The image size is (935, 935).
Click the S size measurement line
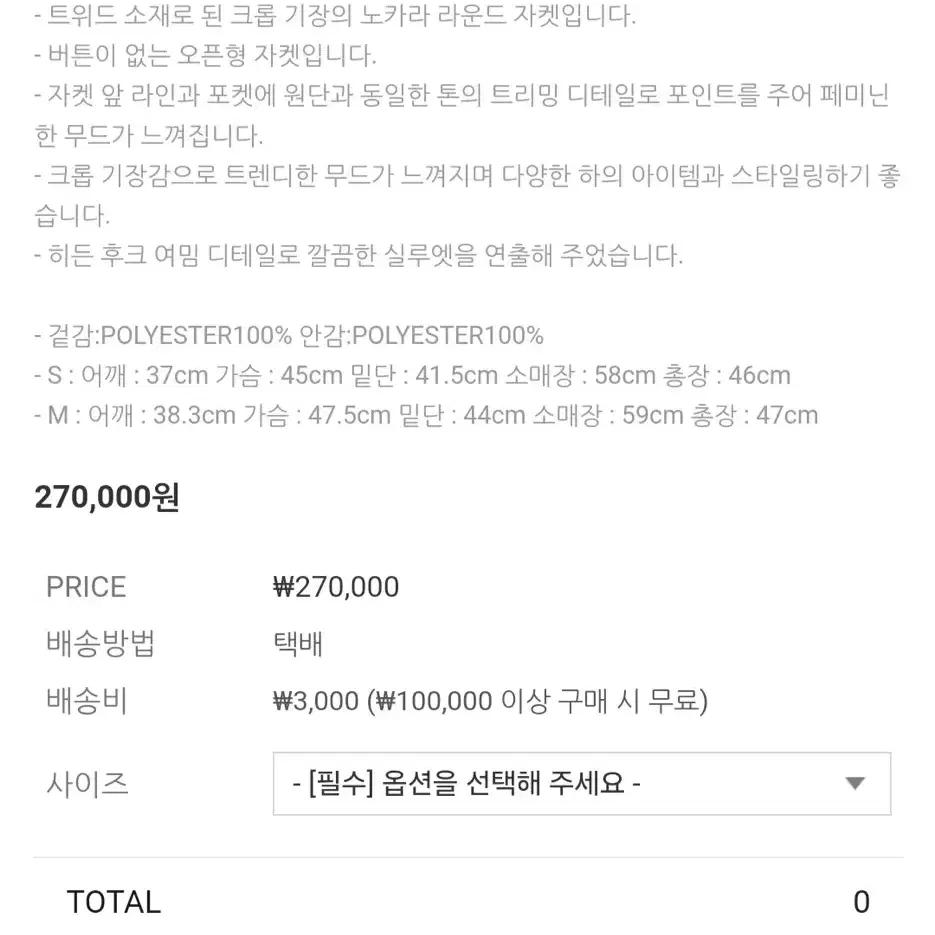coord(413,375)
